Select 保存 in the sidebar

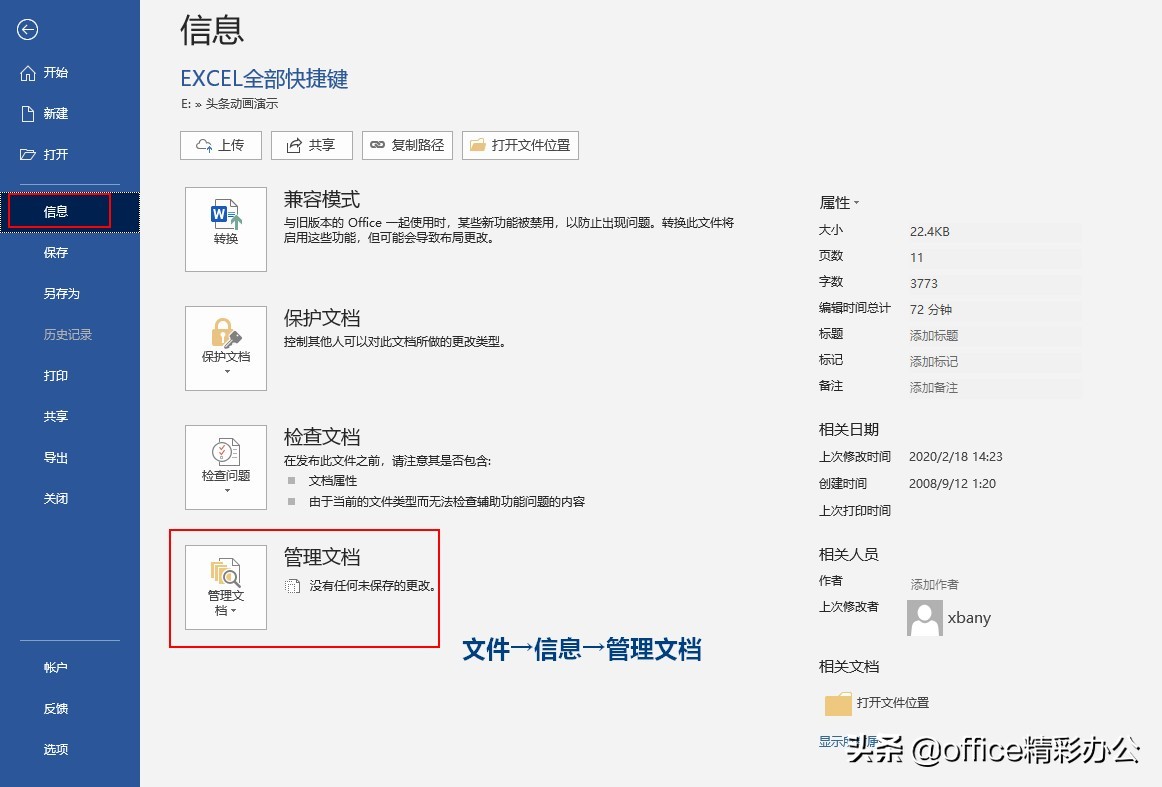[x=70, y=253]
